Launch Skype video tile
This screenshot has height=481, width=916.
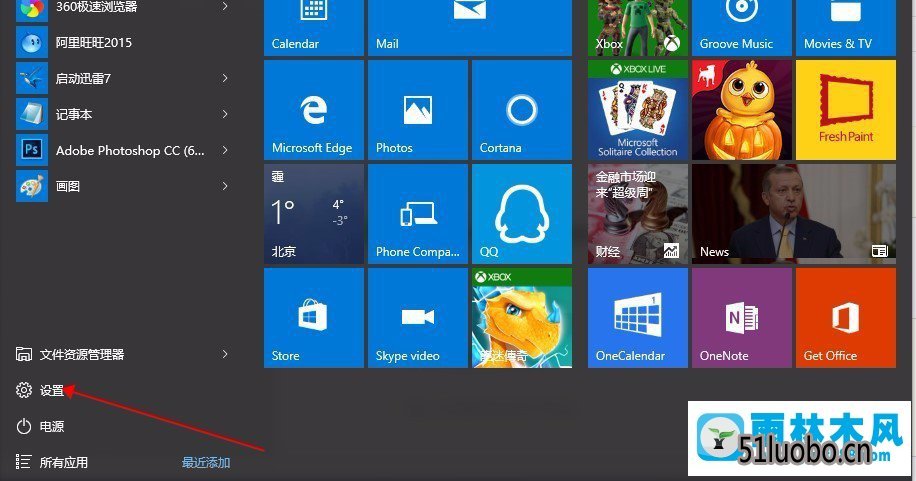[418, 318]
